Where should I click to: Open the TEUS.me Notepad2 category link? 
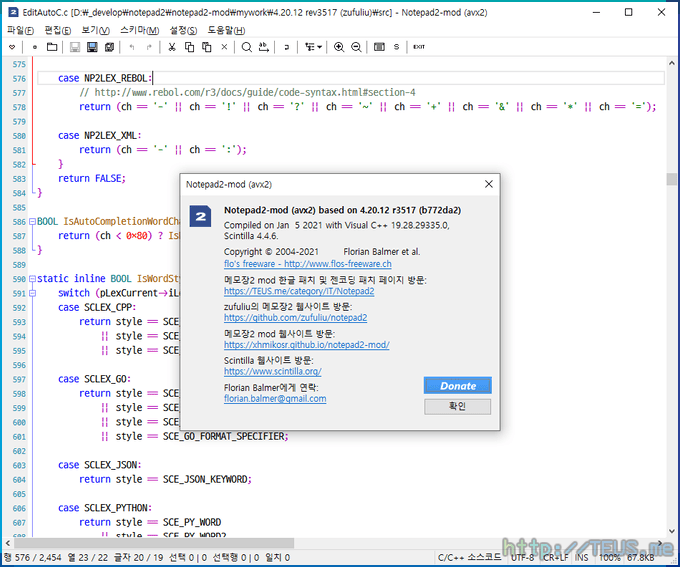[x=299, y=291]
